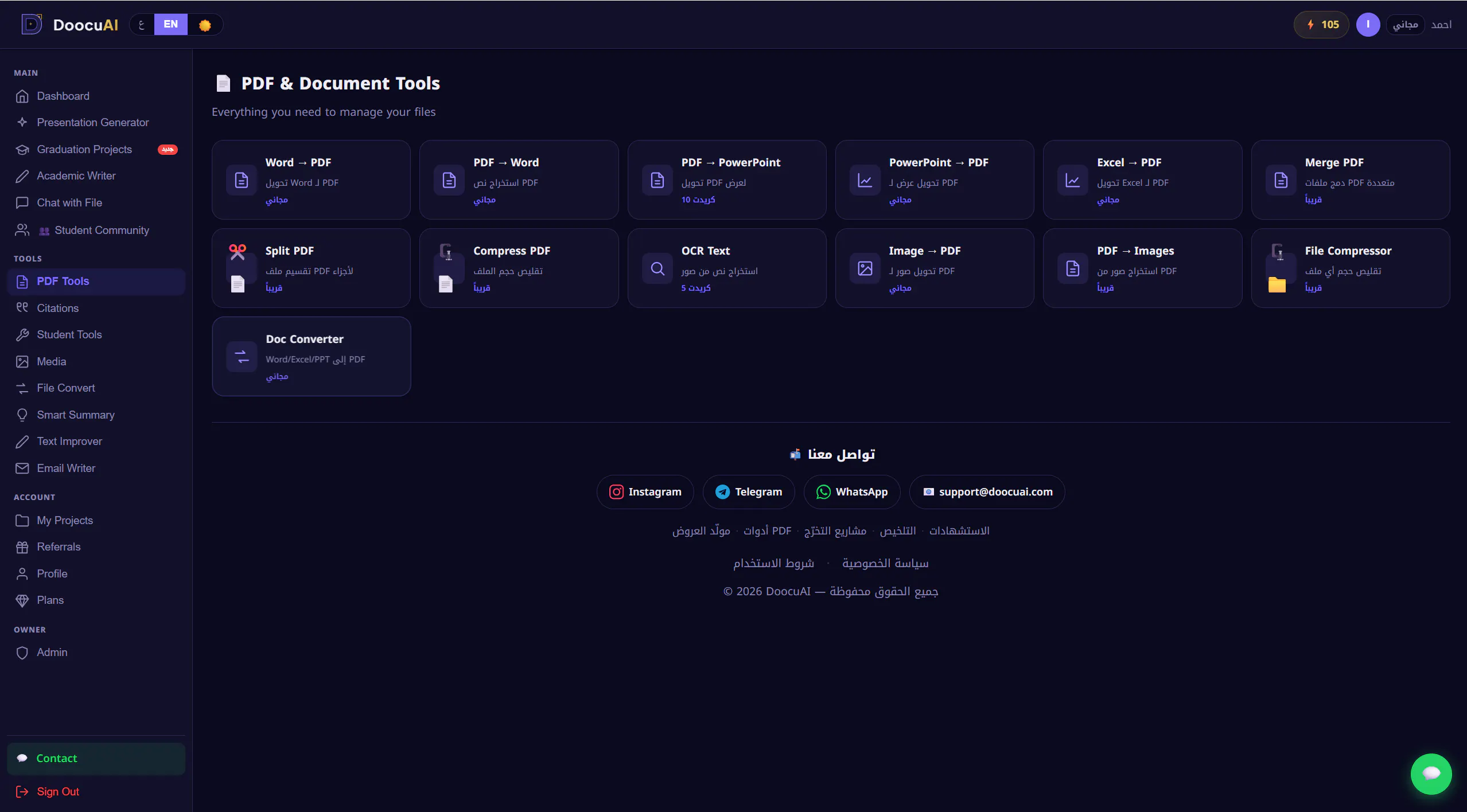Click the Admin shield icon
This screenshot has height=812, width=1467.
[x=22, y=653]
